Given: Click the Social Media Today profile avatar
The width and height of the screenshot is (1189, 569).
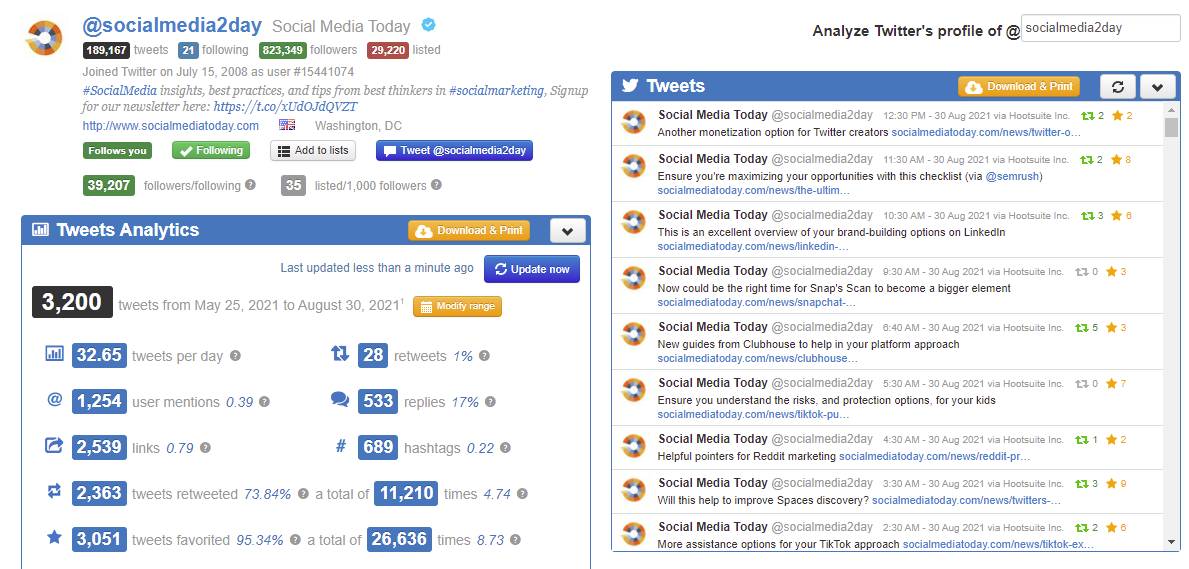Looking at the screenshot, I should click(x=44, y=37).
